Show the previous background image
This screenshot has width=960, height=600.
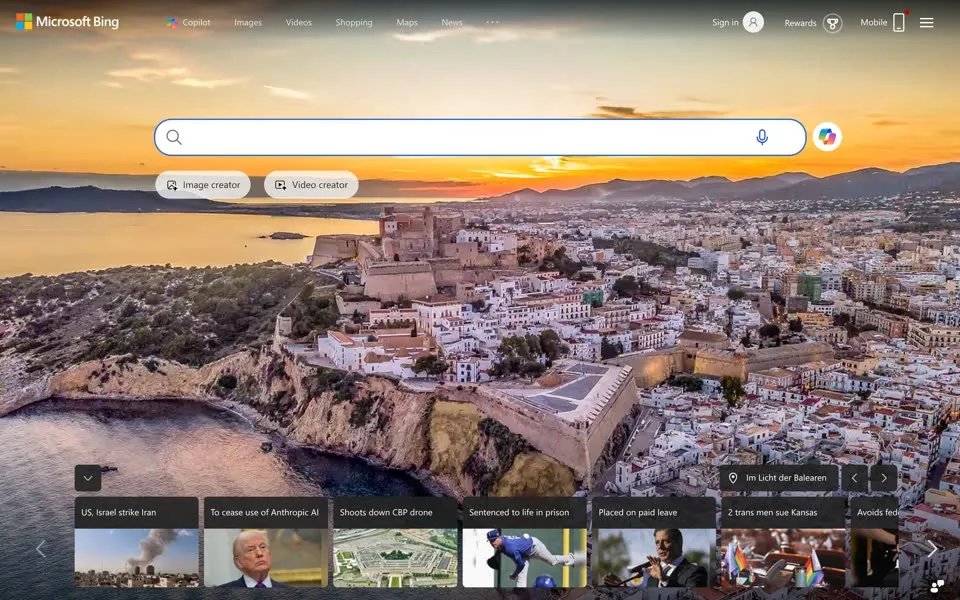tap(855, 478)
